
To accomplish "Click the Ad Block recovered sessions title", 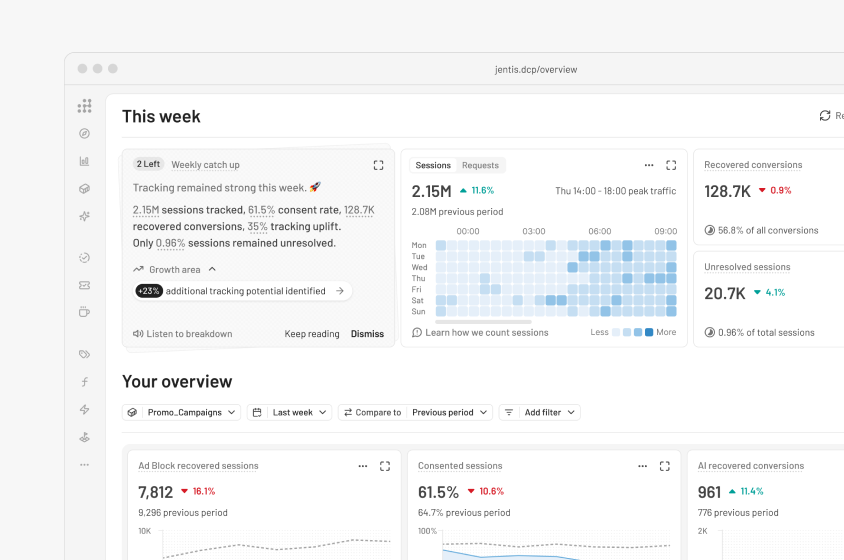I will [x=198, y=466].
